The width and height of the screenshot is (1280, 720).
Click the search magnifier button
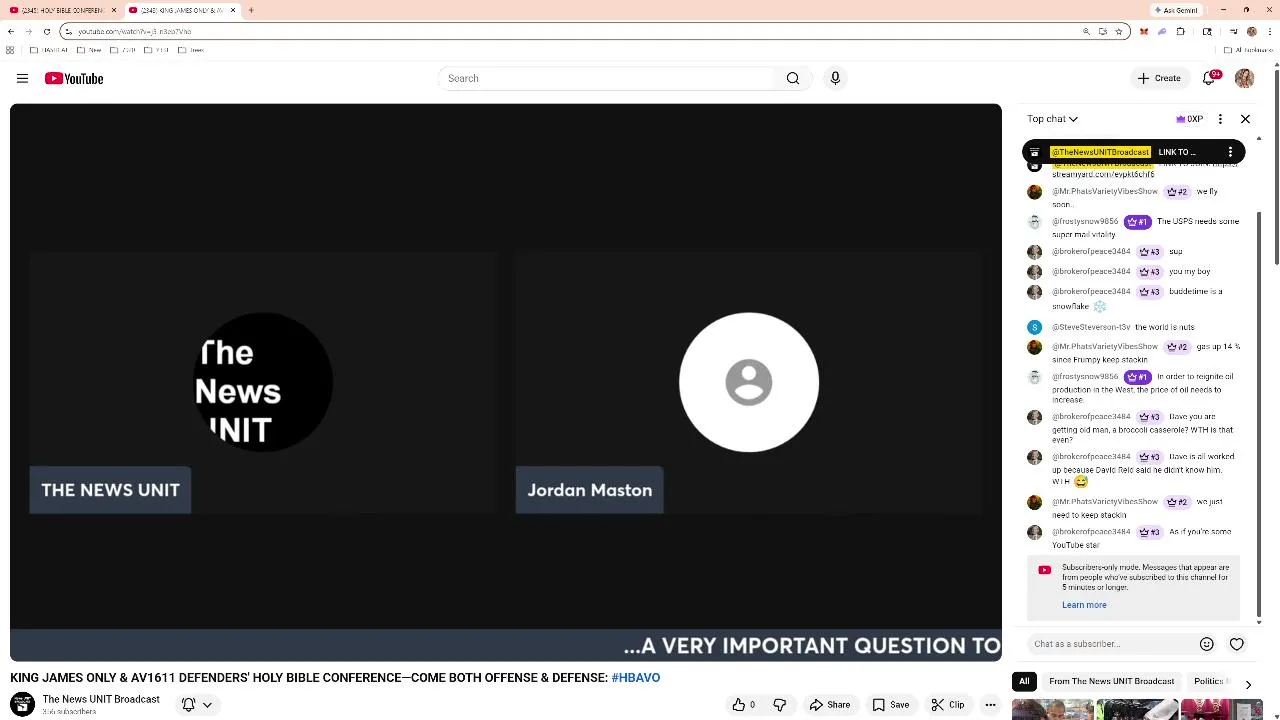pyautogui.click(x=793, y=78)
